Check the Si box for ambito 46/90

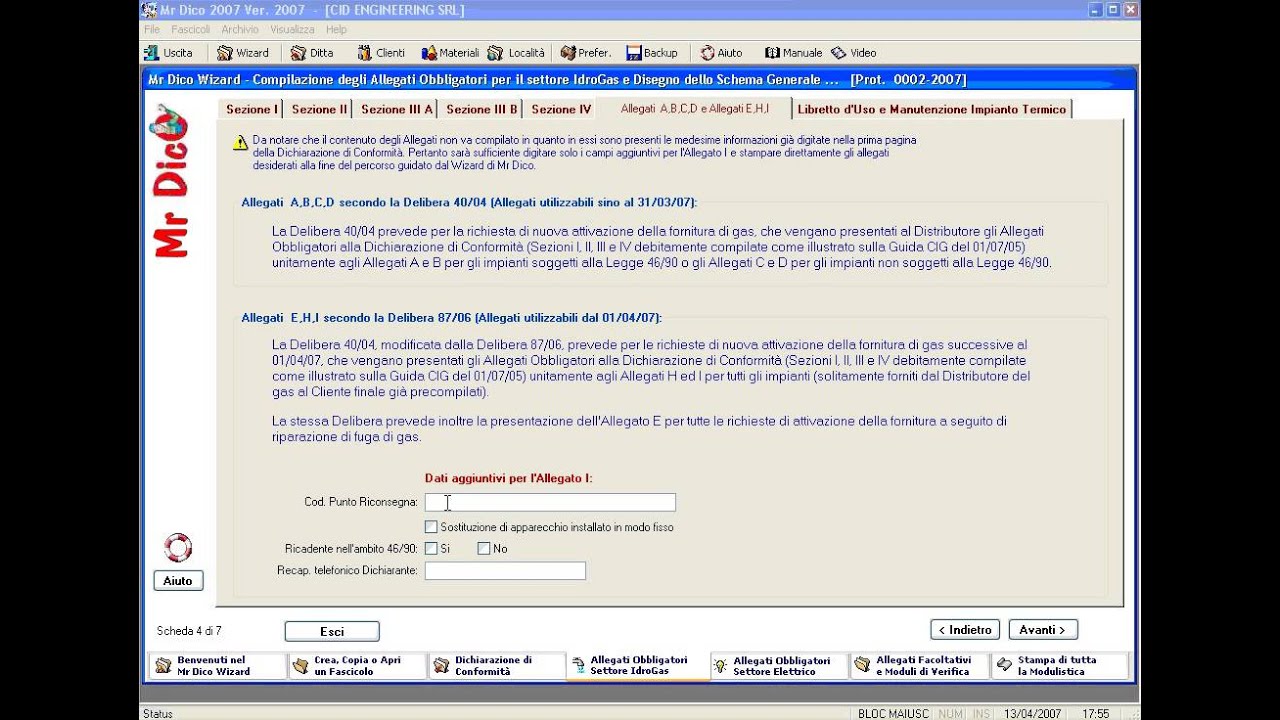click(x=431, y=548)
